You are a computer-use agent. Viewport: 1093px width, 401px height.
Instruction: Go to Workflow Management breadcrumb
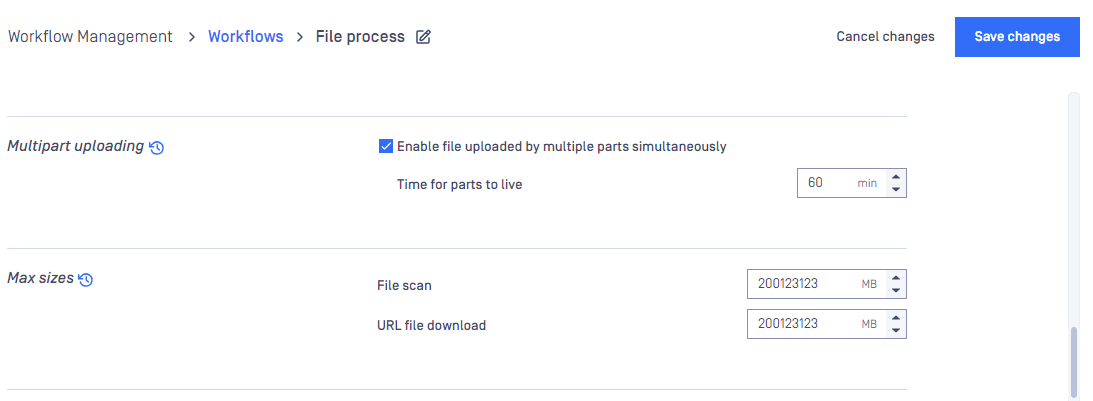90,36
